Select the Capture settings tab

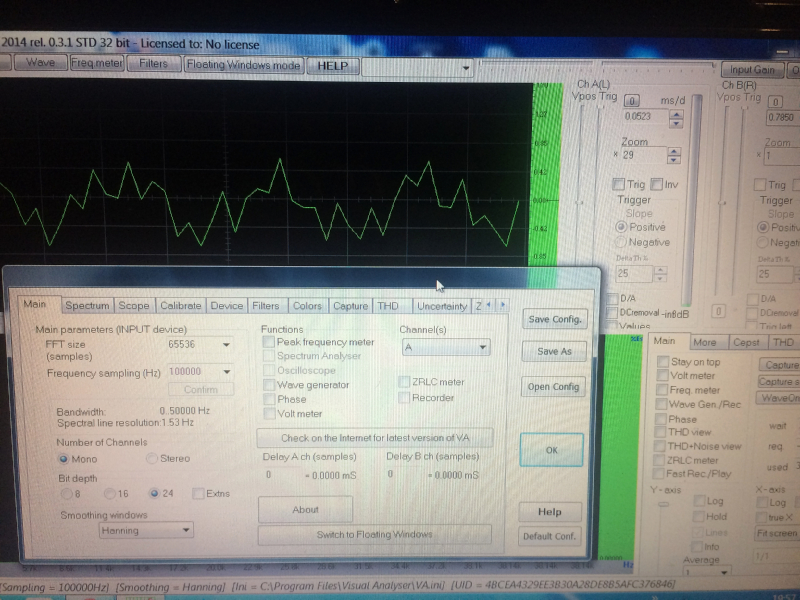350,306
